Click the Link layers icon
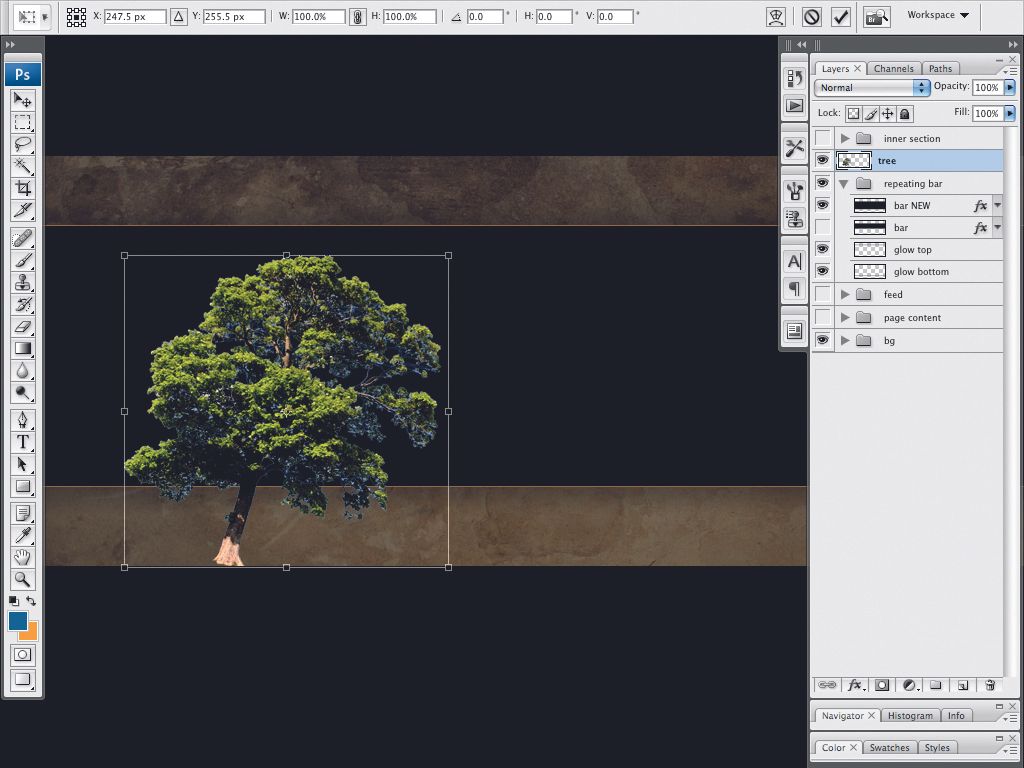The width and height of the screenshot is (1024, 768). (827, 685)
